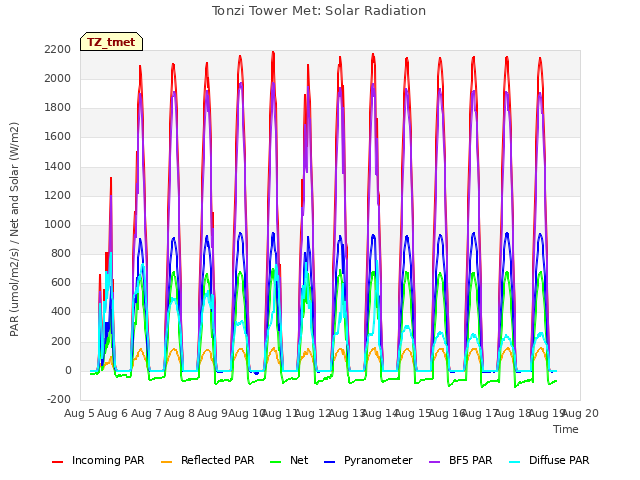This screenshot has height=480, width=640.
Task: Click the 200 y-axis tick label
Action: point(61,342)
